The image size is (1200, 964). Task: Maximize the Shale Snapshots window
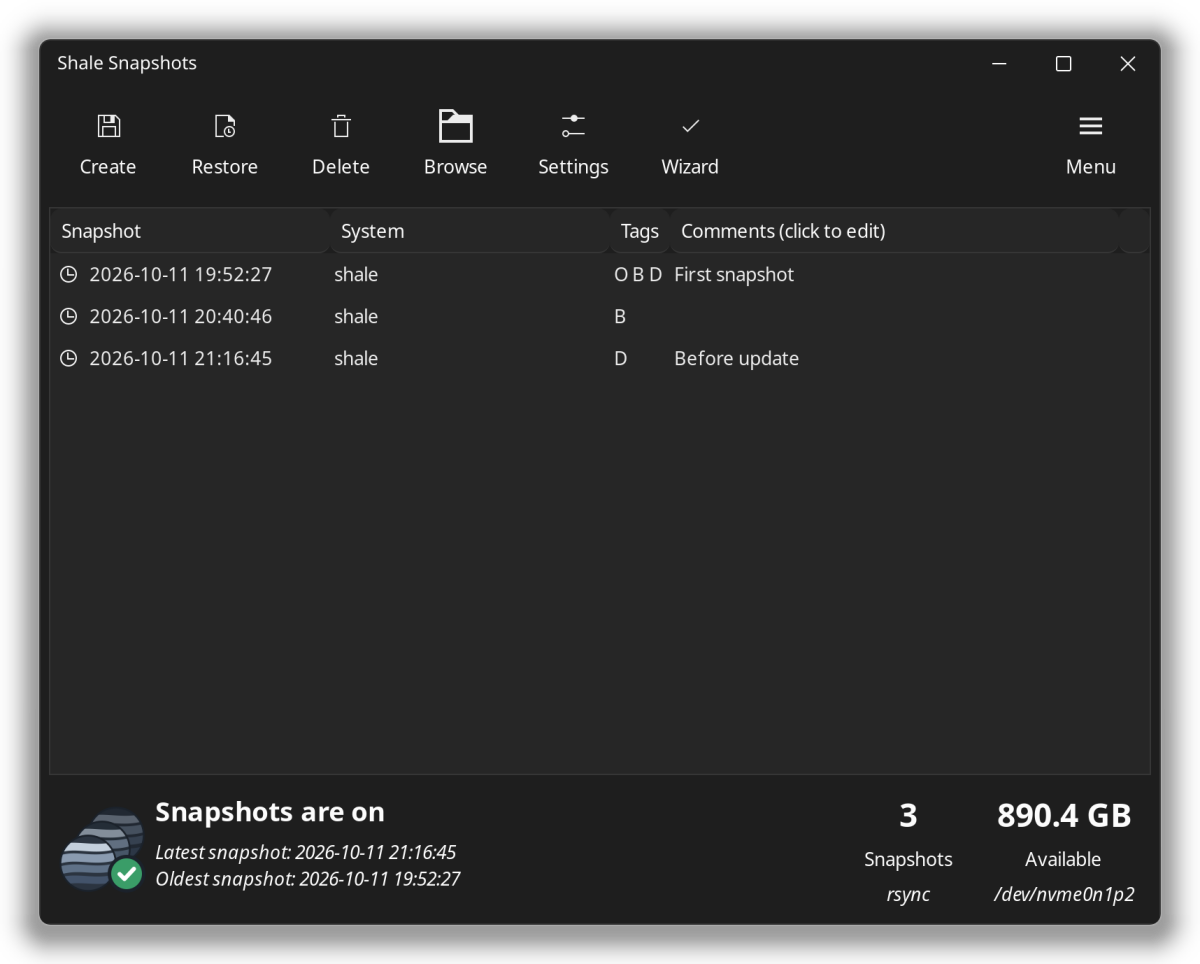[1064, 64]
